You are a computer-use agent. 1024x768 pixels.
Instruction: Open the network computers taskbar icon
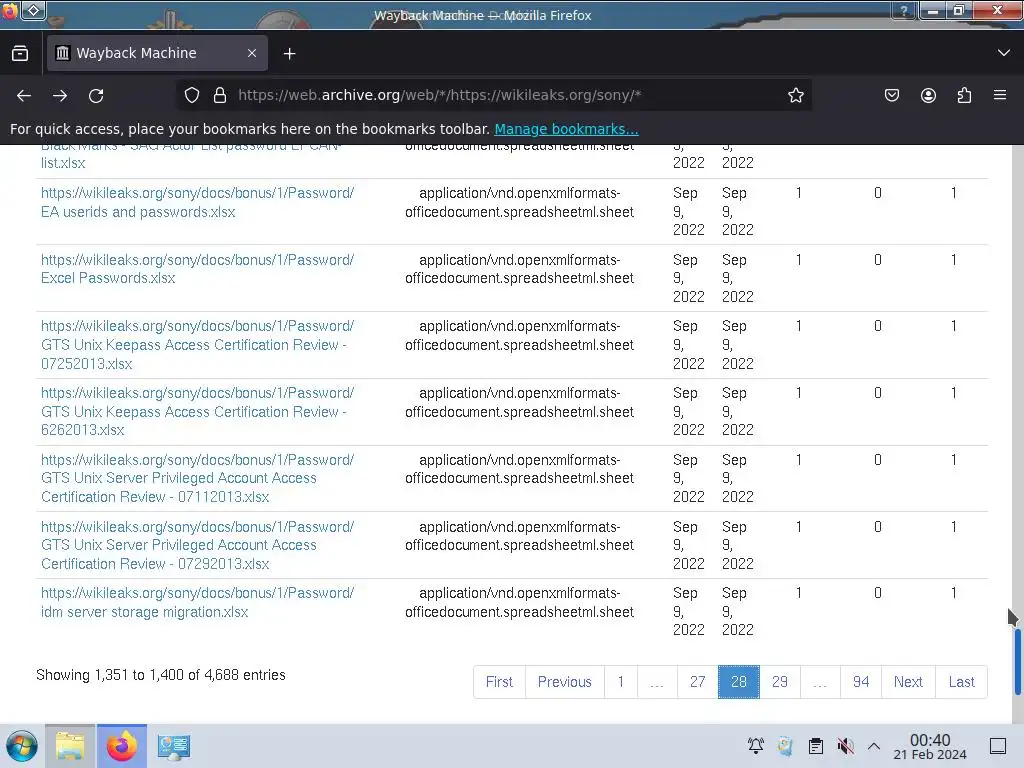(x=173, y=746)
